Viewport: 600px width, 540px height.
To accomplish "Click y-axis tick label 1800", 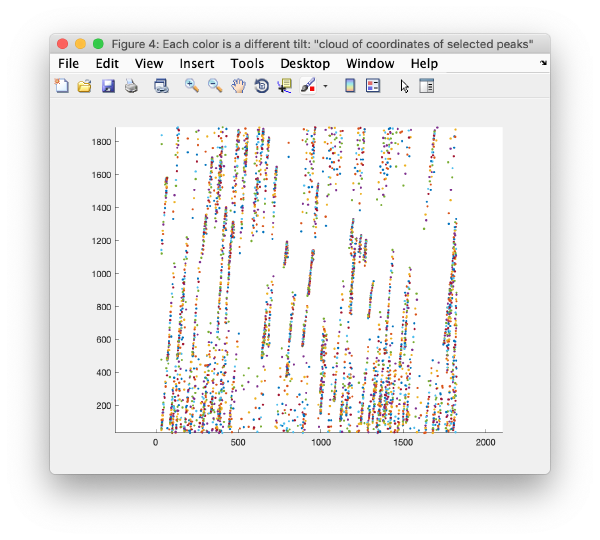I will point(101,142).
